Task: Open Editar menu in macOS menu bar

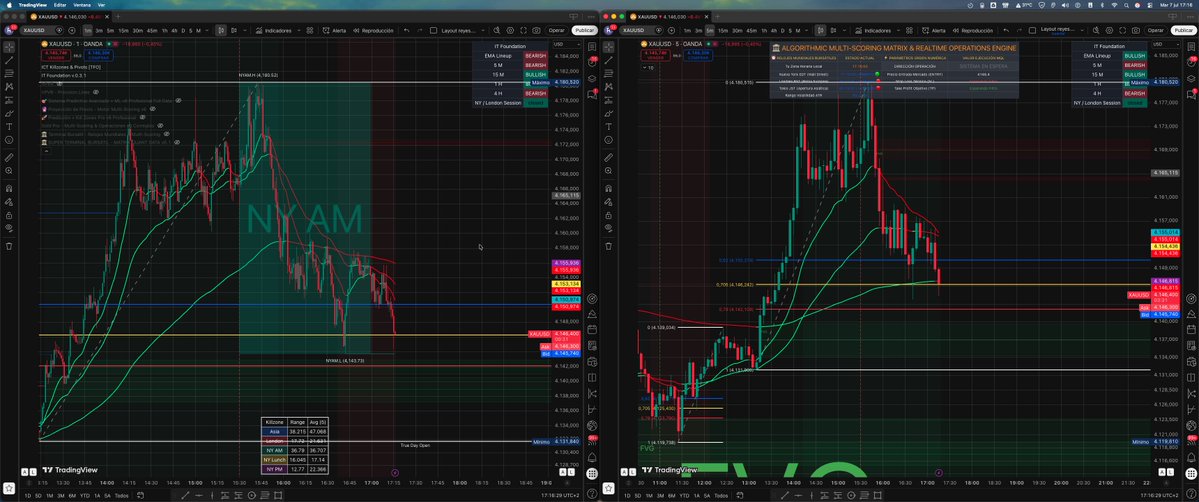Action: (x=60, y=5)
